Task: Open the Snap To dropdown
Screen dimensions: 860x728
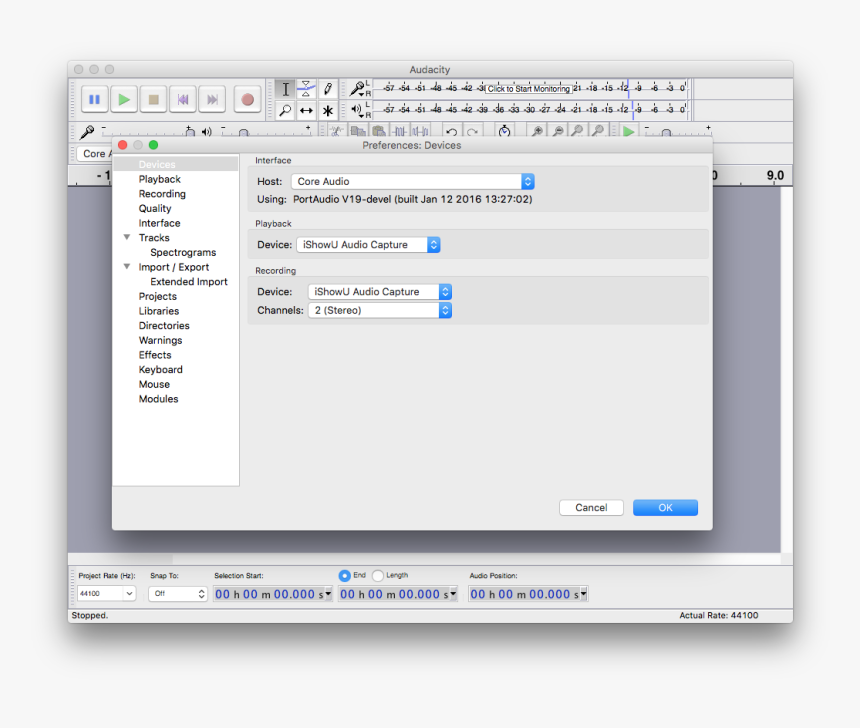Action: pos(178,593)
